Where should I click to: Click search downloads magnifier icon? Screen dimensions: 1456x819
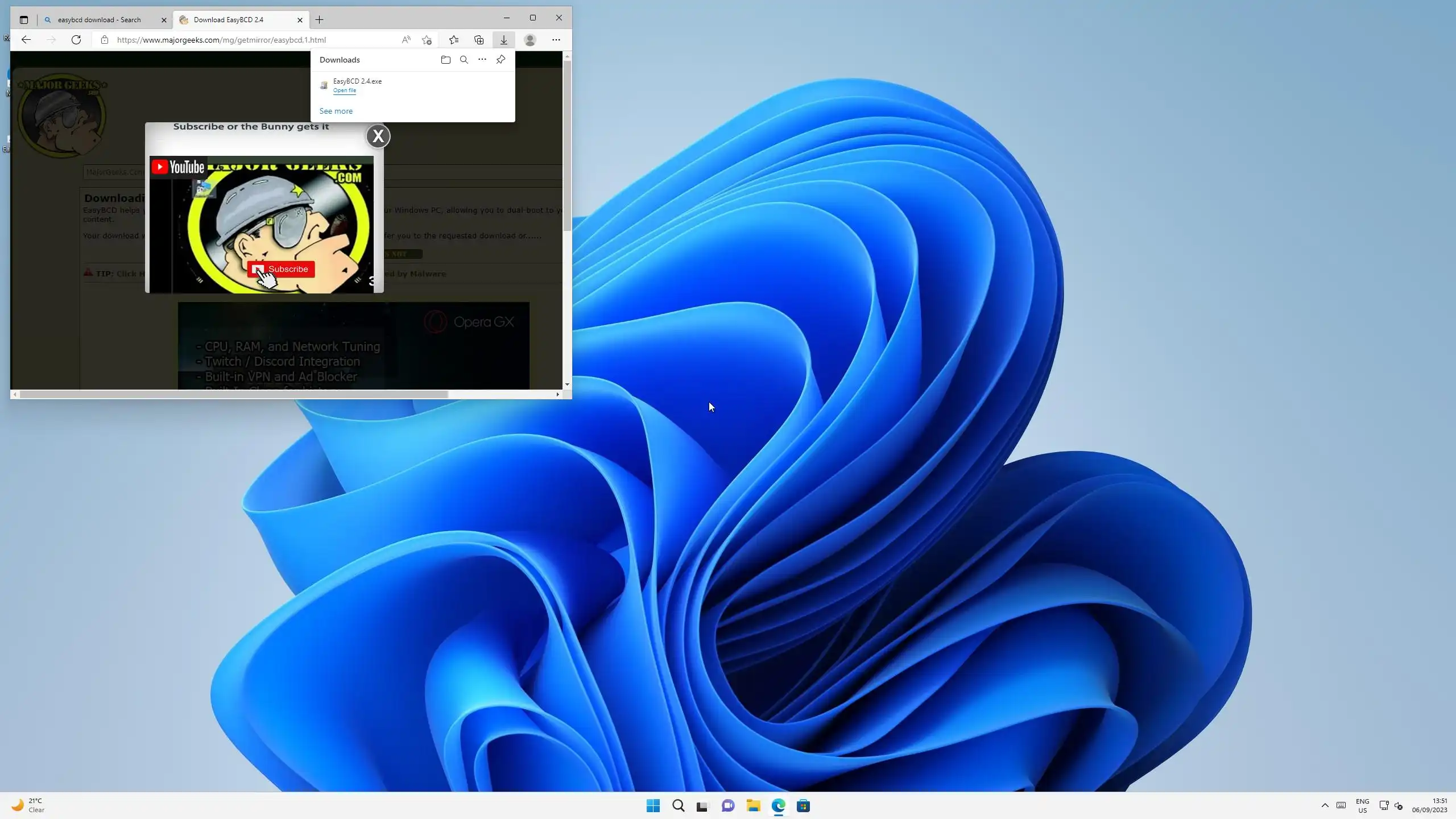(x=464, y=60)
